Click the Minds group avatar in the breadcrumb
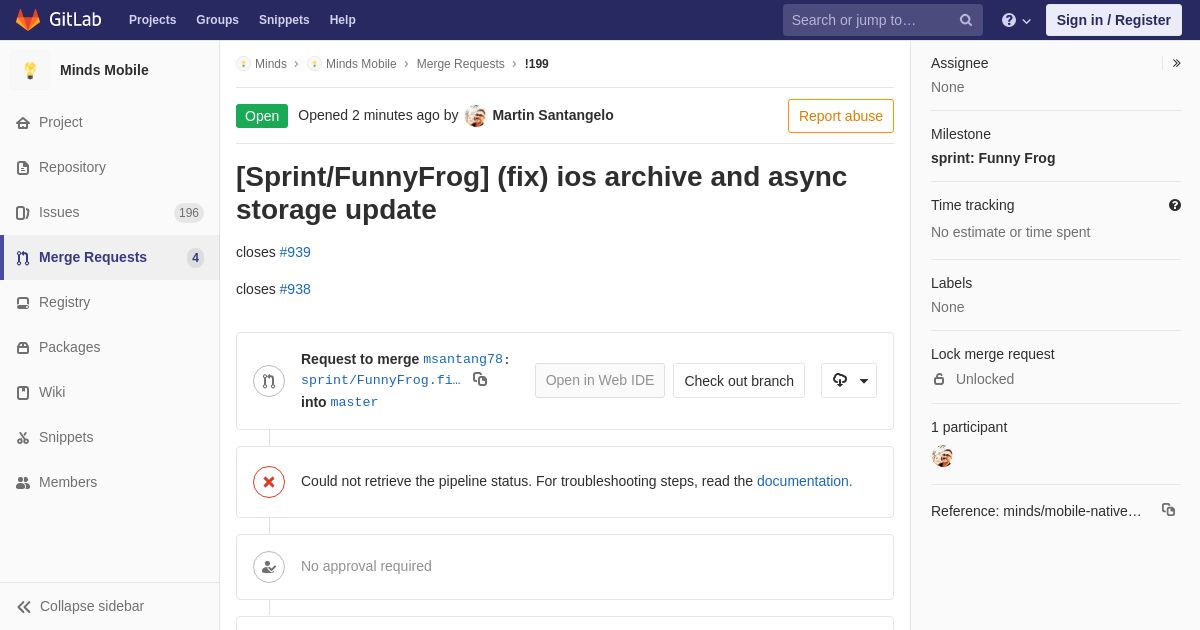Viewport: 1200px width, 630px height. click(x=243, y=64)
